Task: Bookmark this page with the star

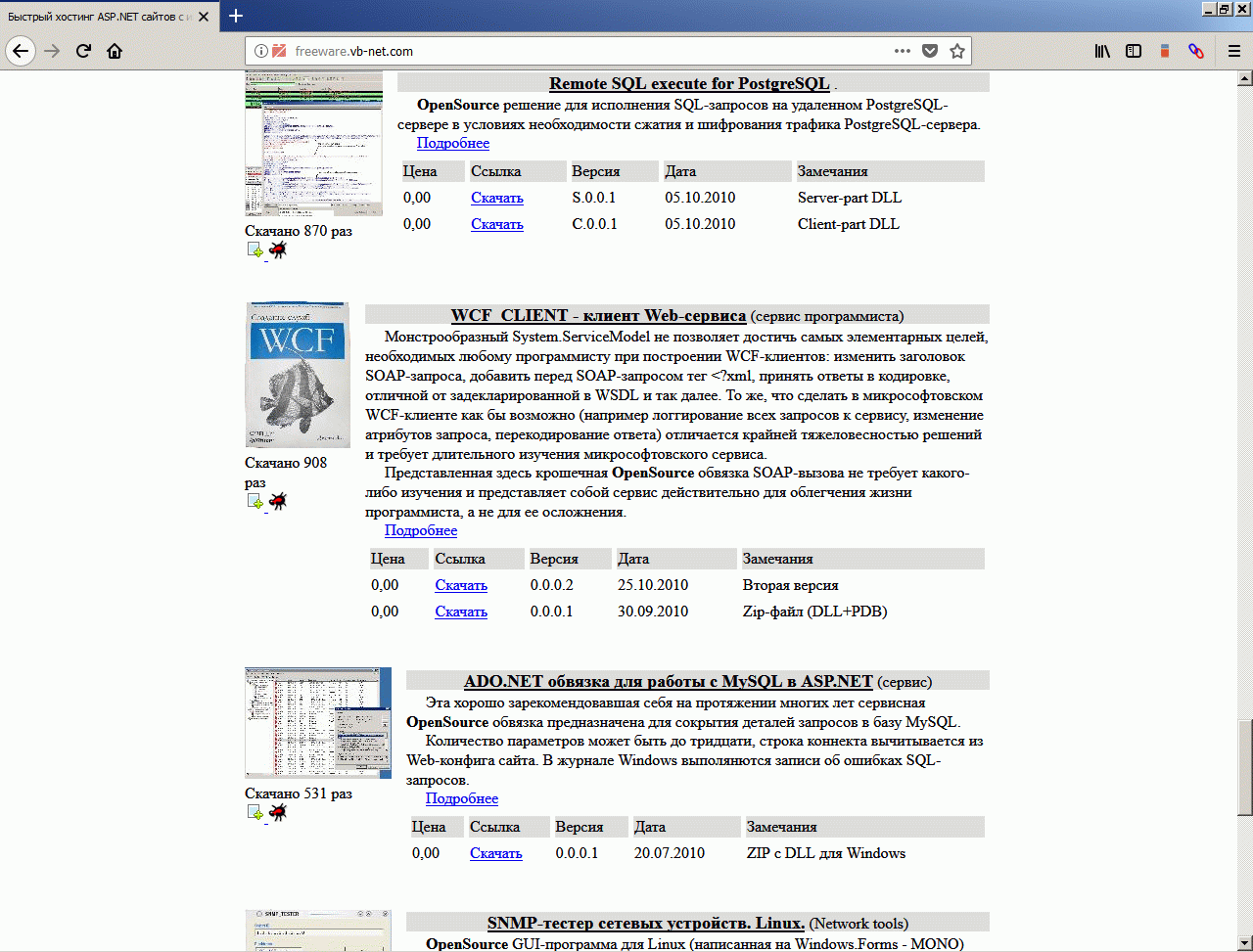Action: point(957,51)
